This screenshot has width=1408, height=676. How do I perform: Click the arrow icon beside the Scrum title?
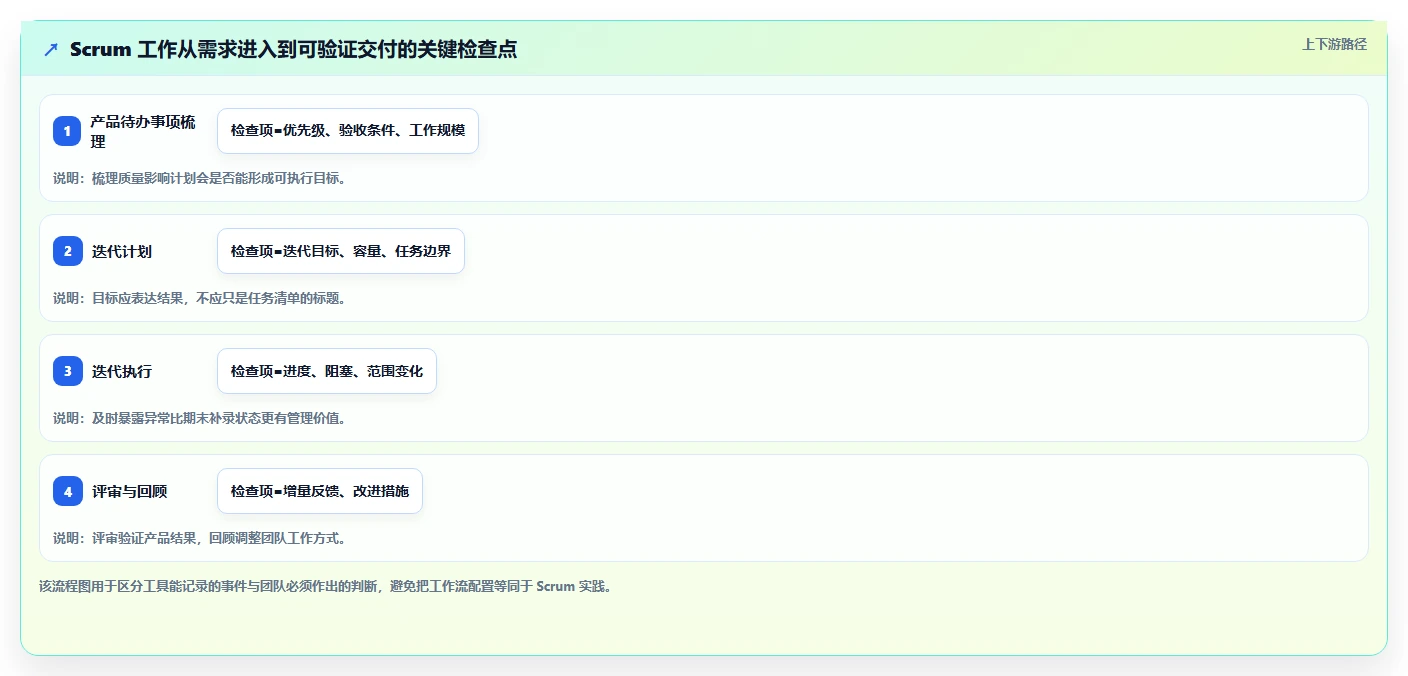pos(51,49)
